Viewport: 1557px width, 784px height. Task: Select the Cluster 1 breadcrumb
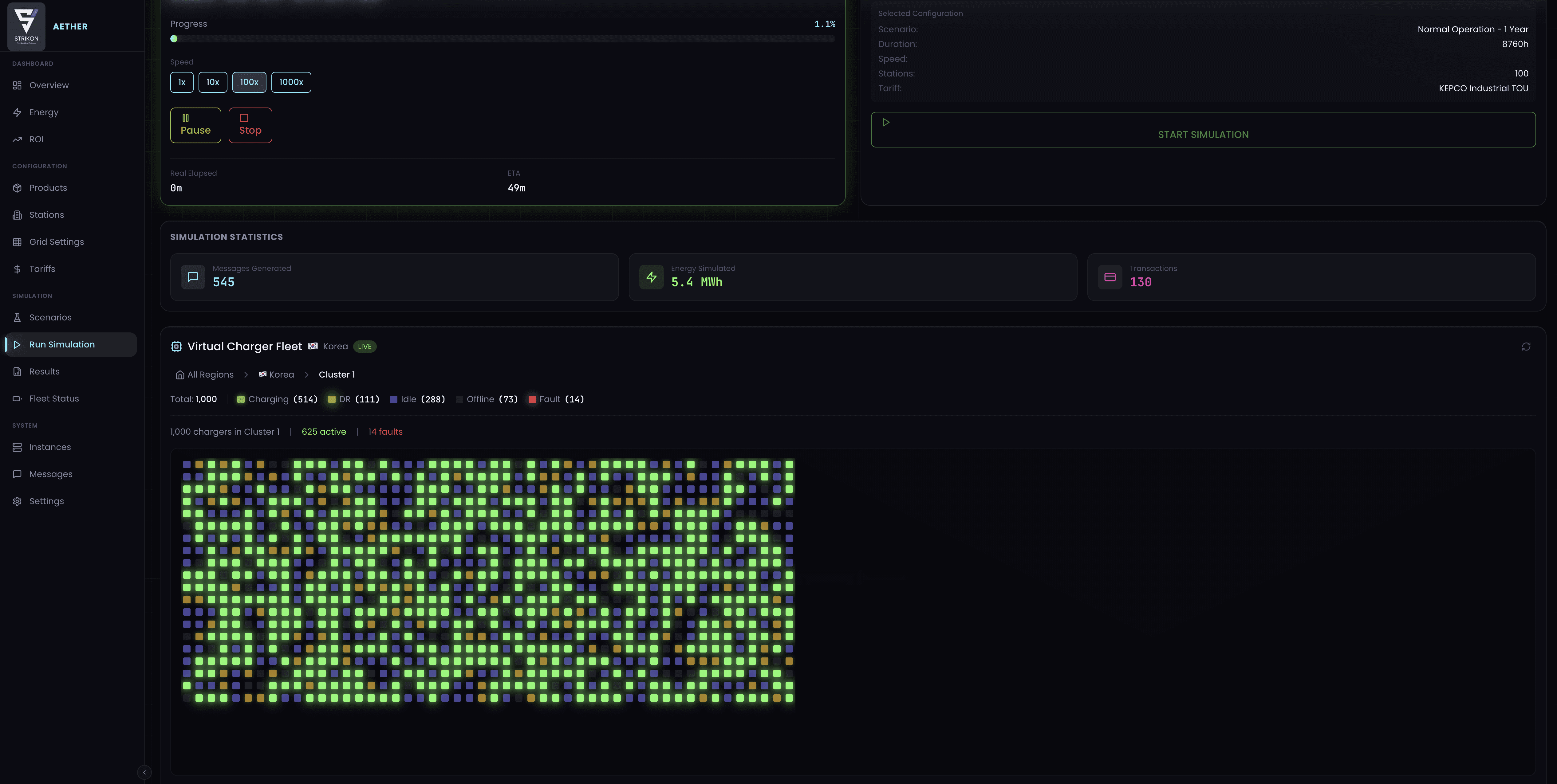click(337, 374)
